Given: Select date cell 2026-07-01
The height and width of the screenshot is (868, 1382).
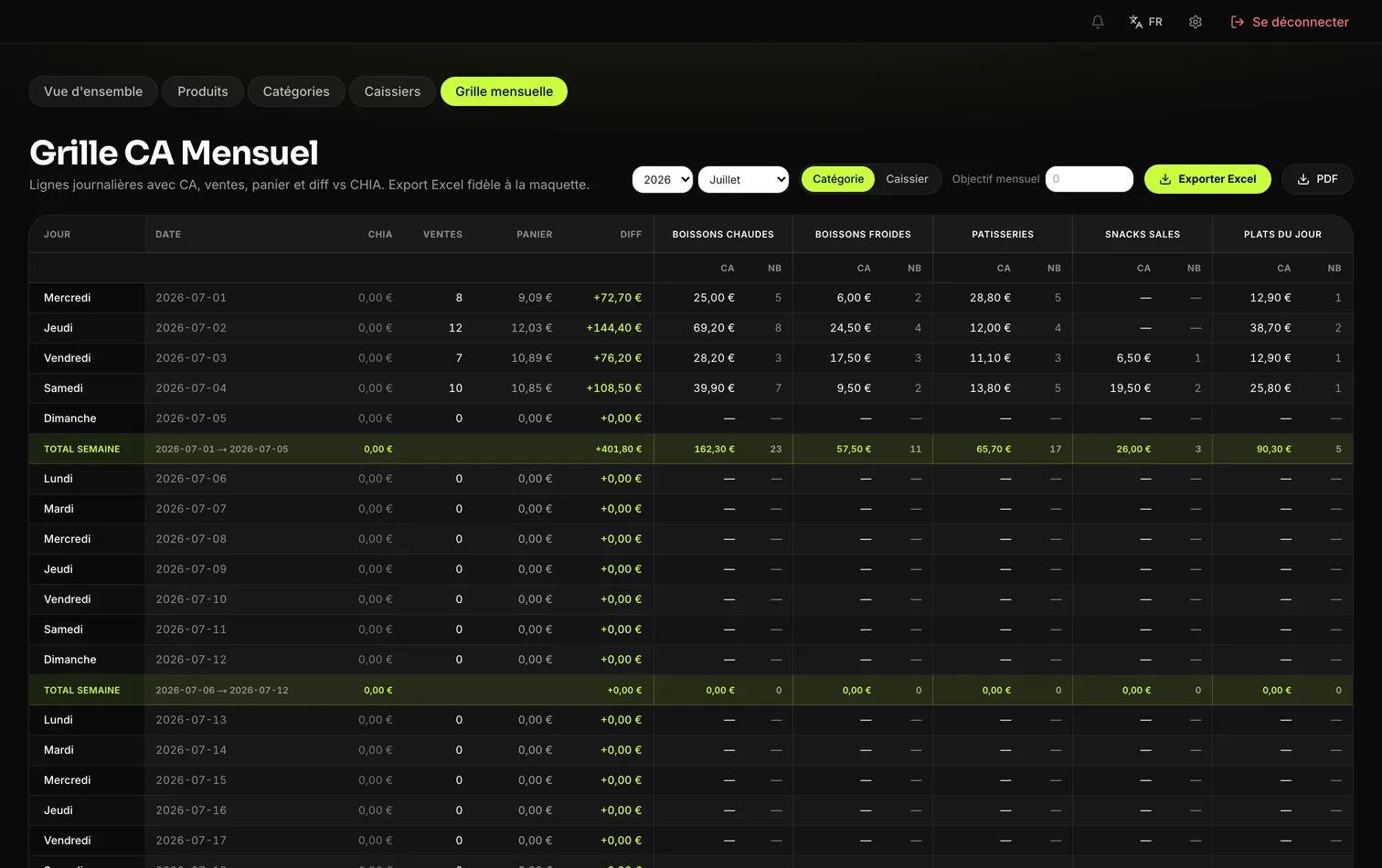Looking at the screenshot, I should click(191, 298).
